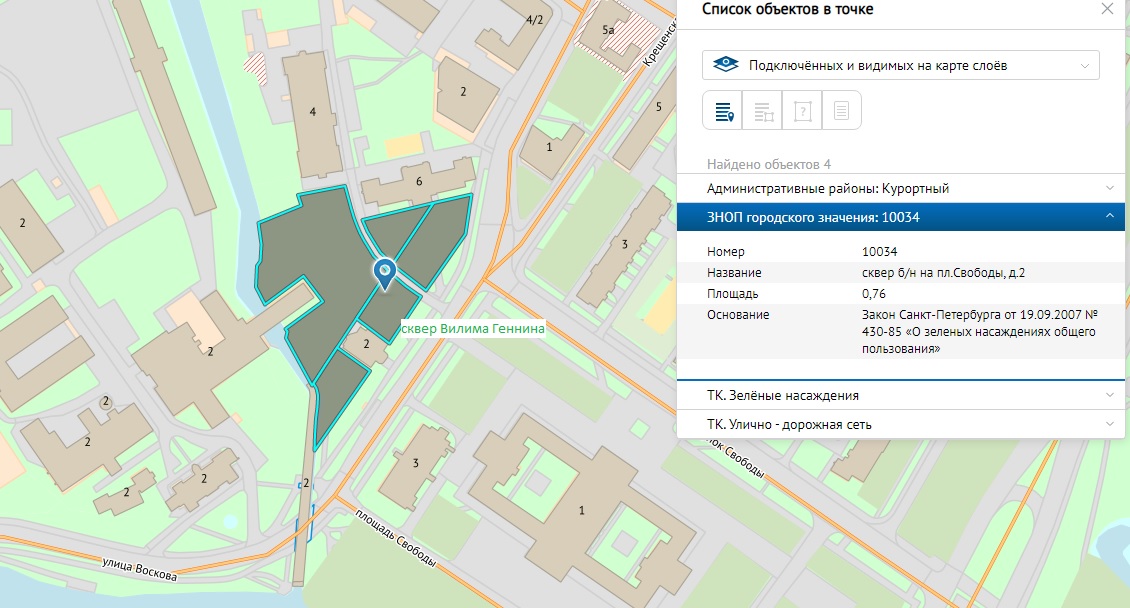This screenshot has width=1130, height=608.
Task: Select the objects-in-area list icon
Action: pos(762,111)
